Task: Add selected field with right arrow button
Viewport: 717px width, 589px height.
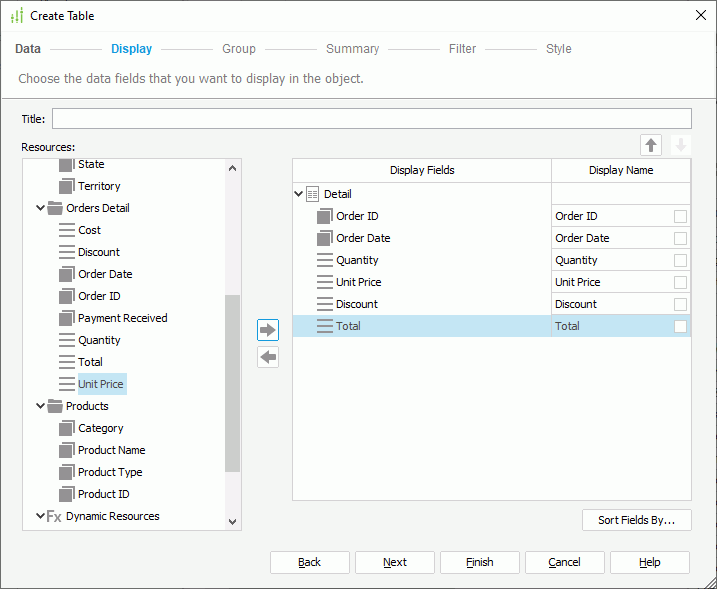Action: click(268, 330)
